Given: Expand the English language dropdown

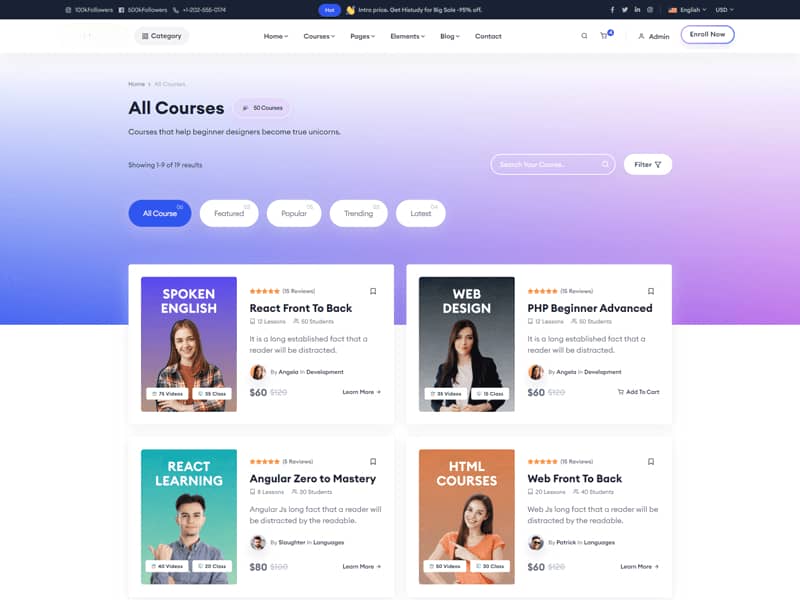Looking at the screenshot, I should coord(687,10).
